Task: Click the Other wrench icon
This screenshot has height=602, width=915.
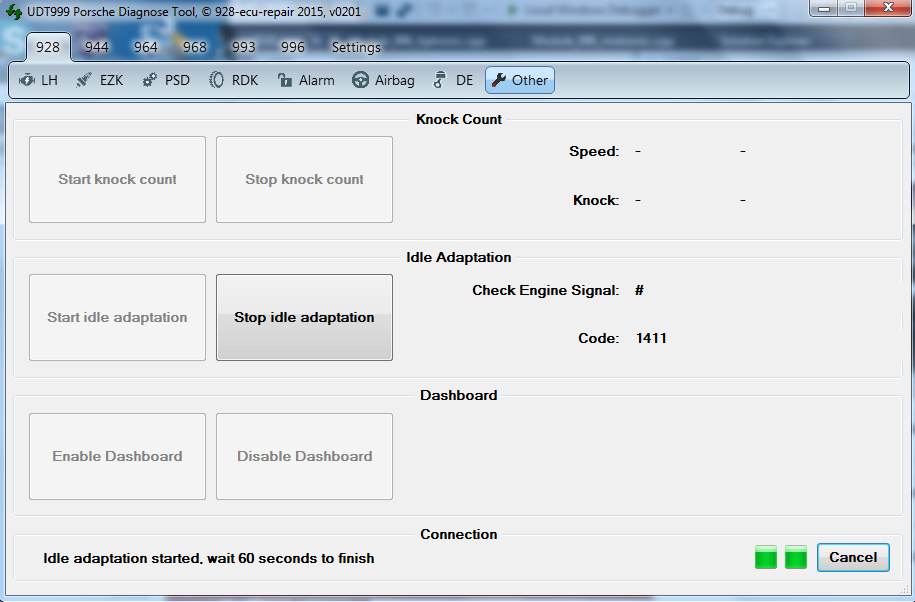Action: 498,80
